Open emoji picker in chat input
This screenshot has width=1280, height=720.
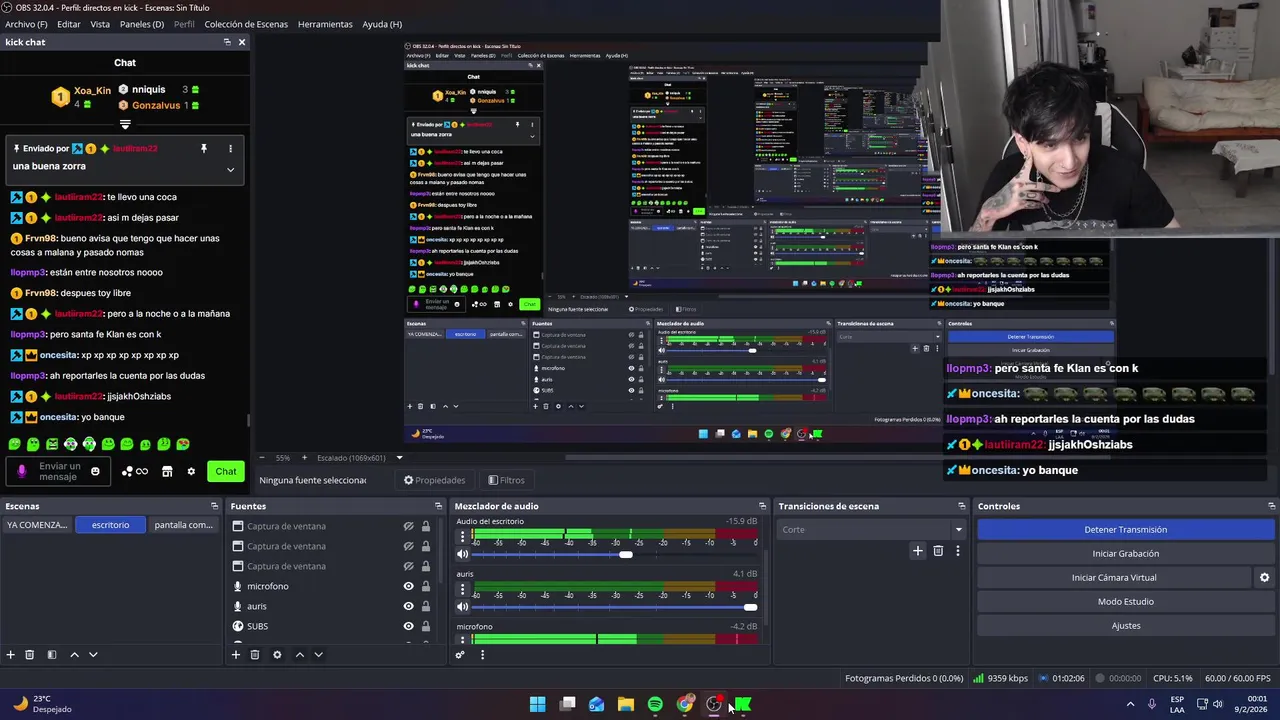[x=95, y=472]
